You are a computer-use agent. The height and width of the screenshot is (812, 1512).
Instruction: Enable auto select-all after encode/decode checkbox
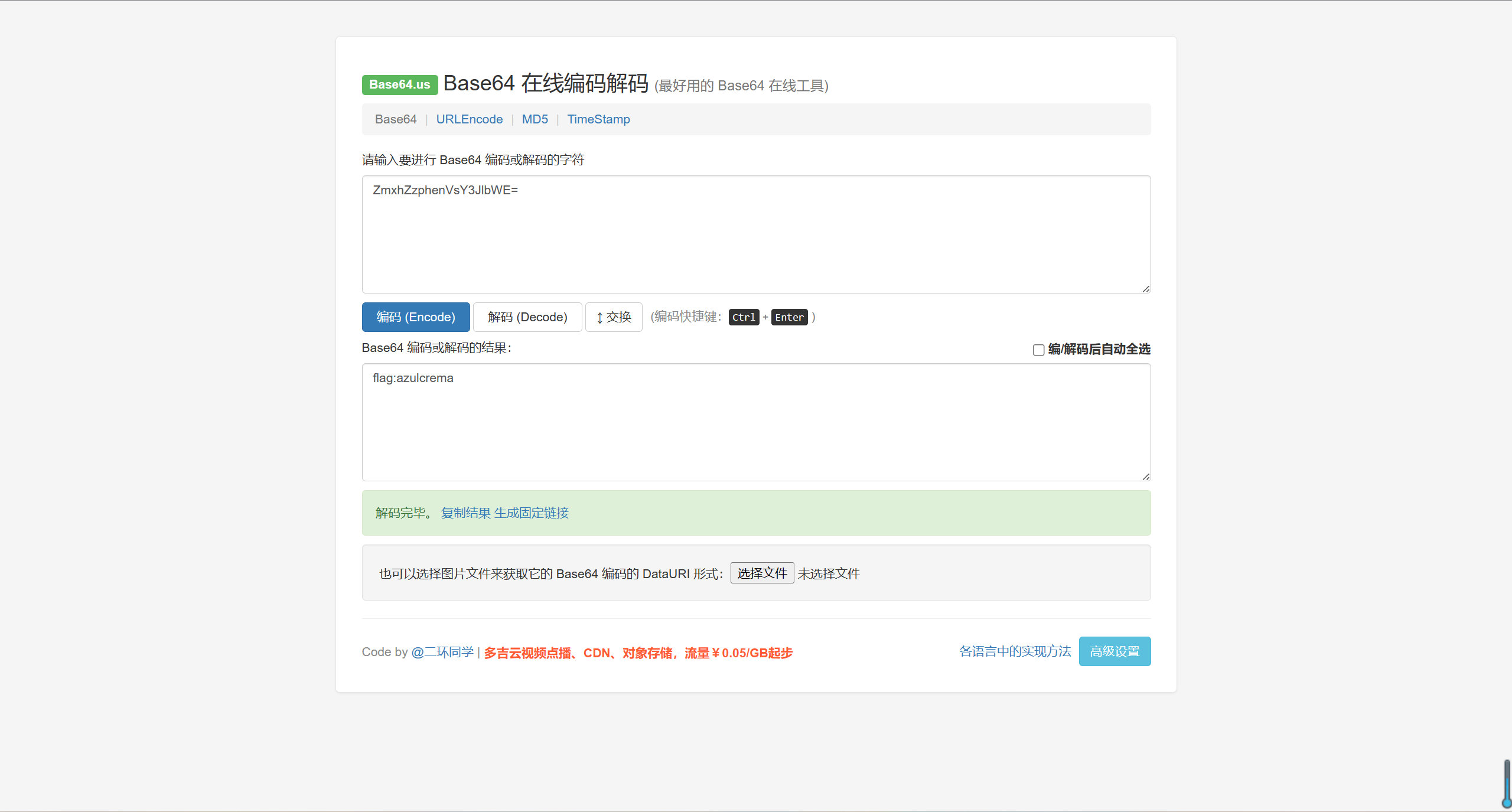click(1038, 350)
